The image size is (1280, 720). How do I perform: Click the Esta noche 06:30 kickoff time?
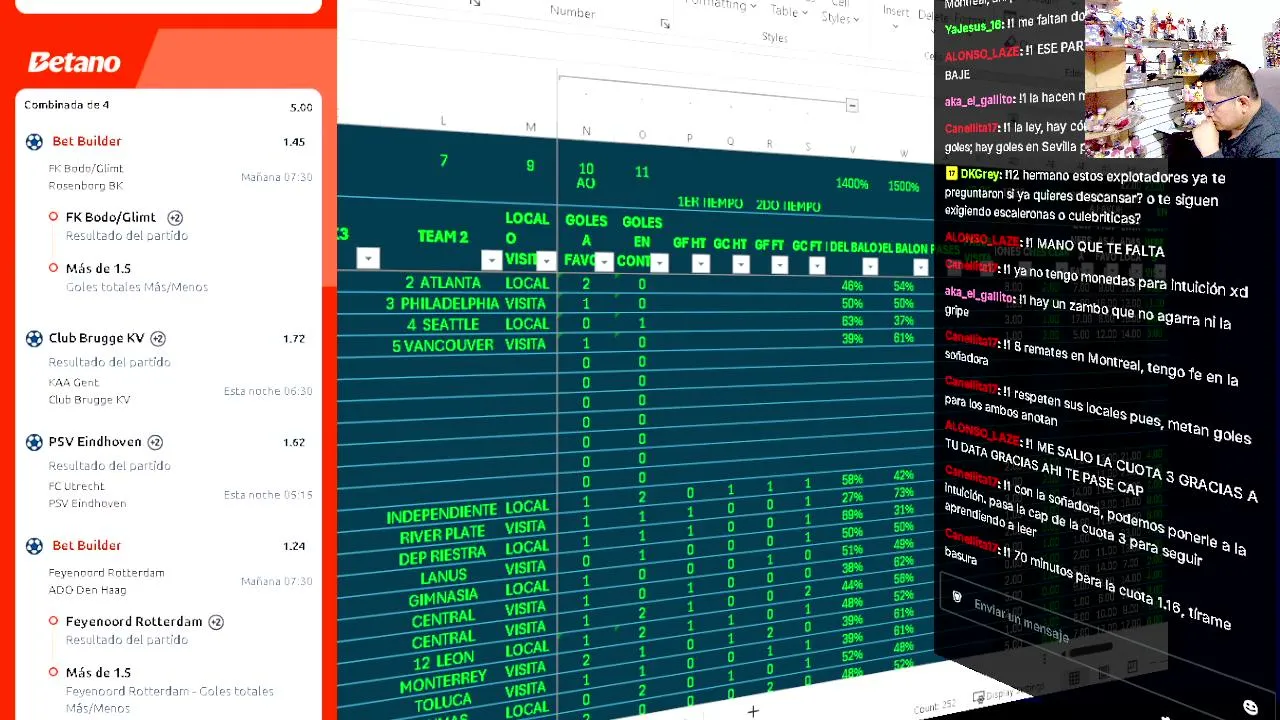click(x=268, y=391)
